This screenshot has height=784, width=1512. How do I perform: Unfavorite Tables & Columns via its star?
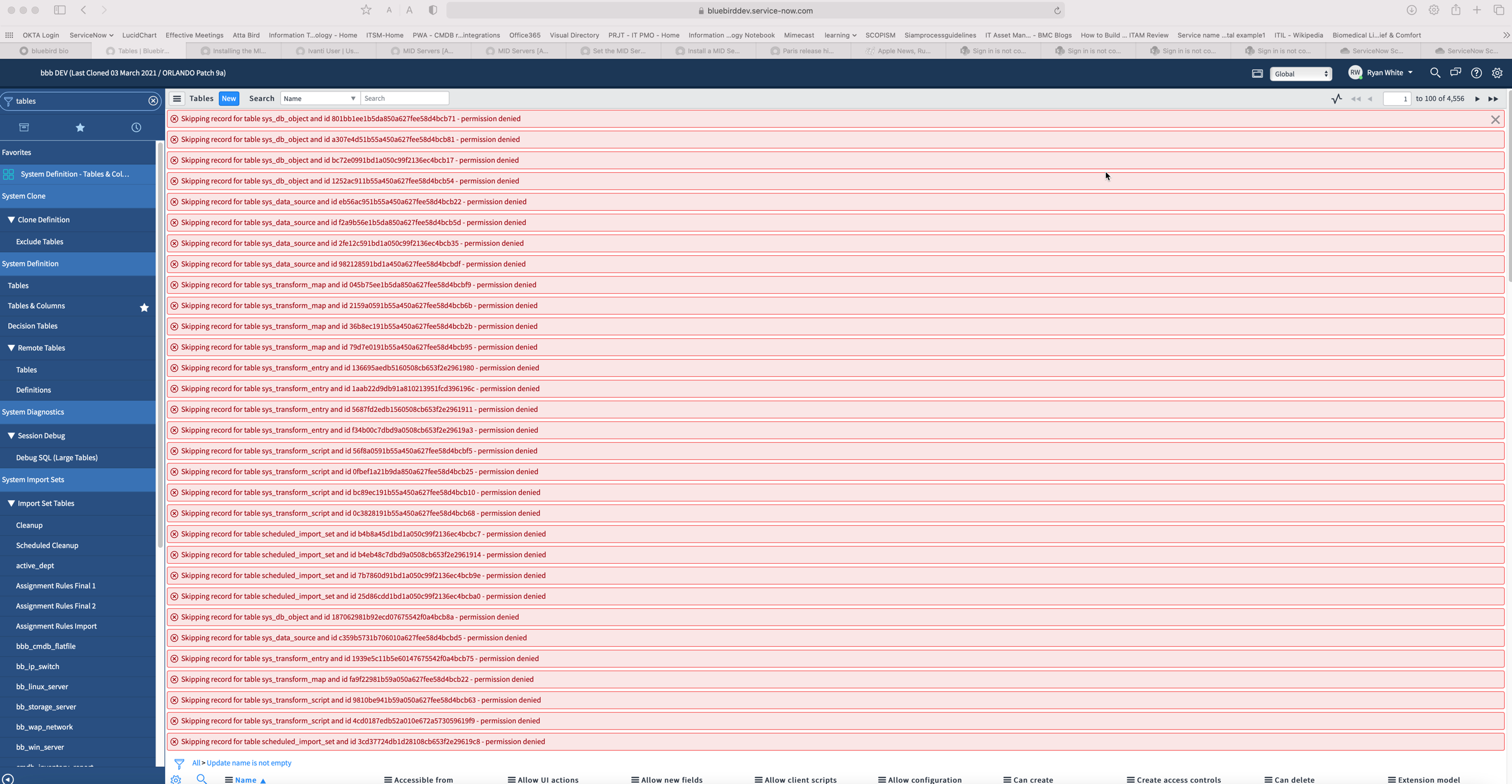click(144, 307)
